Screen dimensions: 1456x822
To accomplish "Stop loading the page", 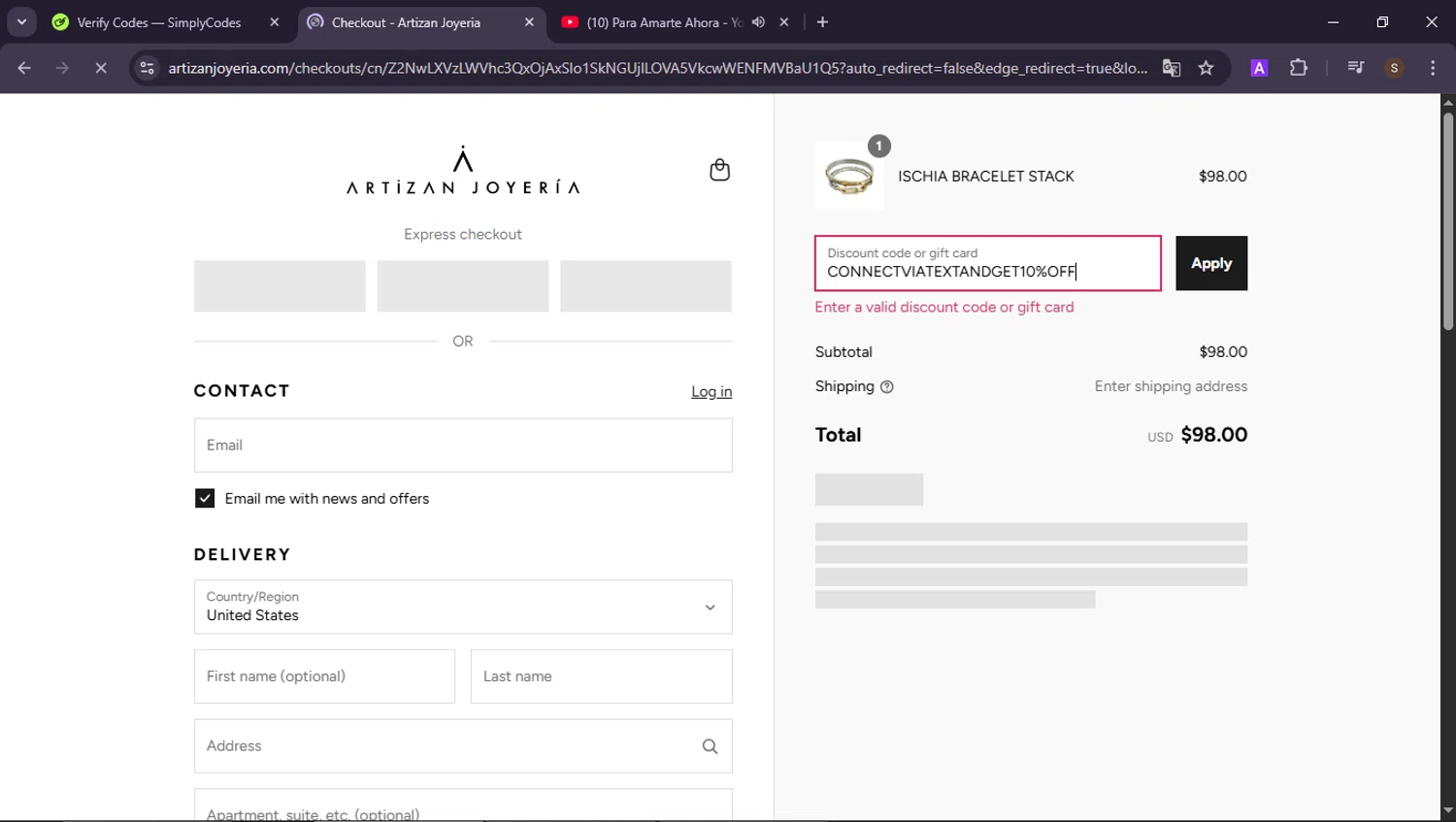I will pos(101,68).
